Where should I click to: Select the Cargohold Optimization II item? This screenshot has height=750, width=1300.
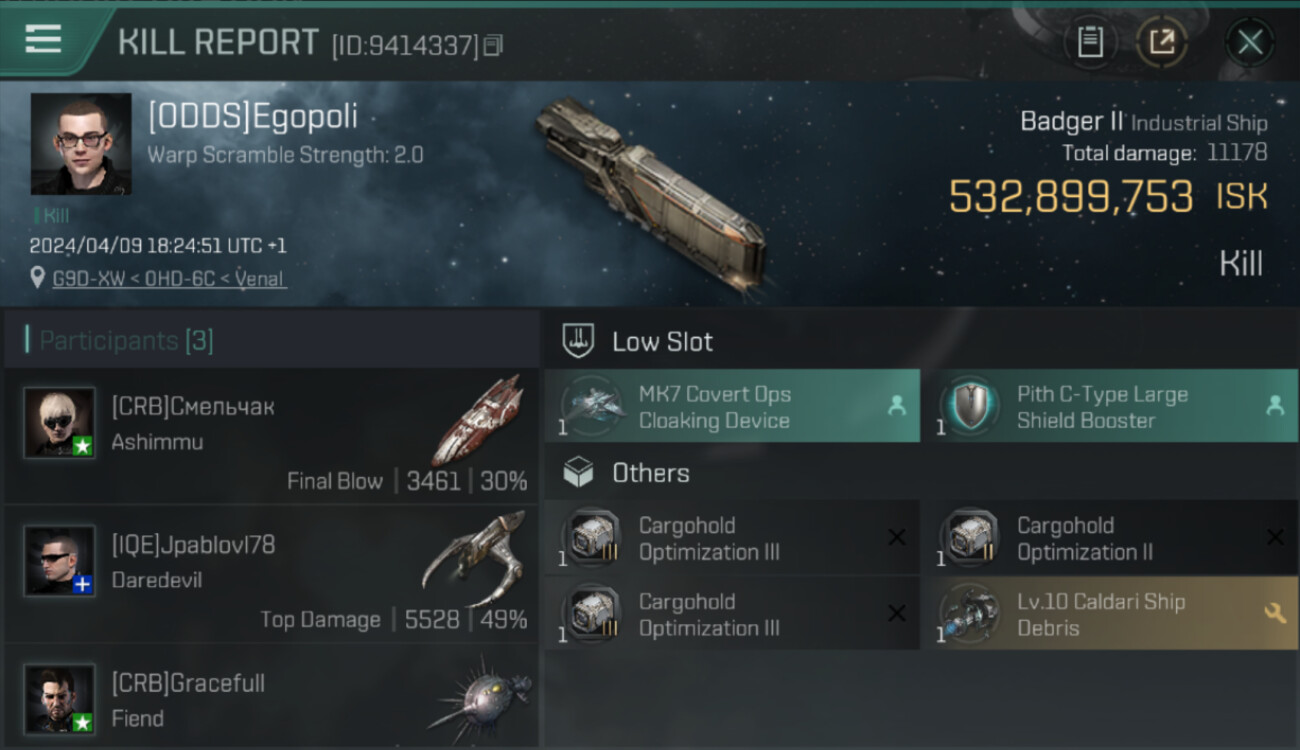1110,538
